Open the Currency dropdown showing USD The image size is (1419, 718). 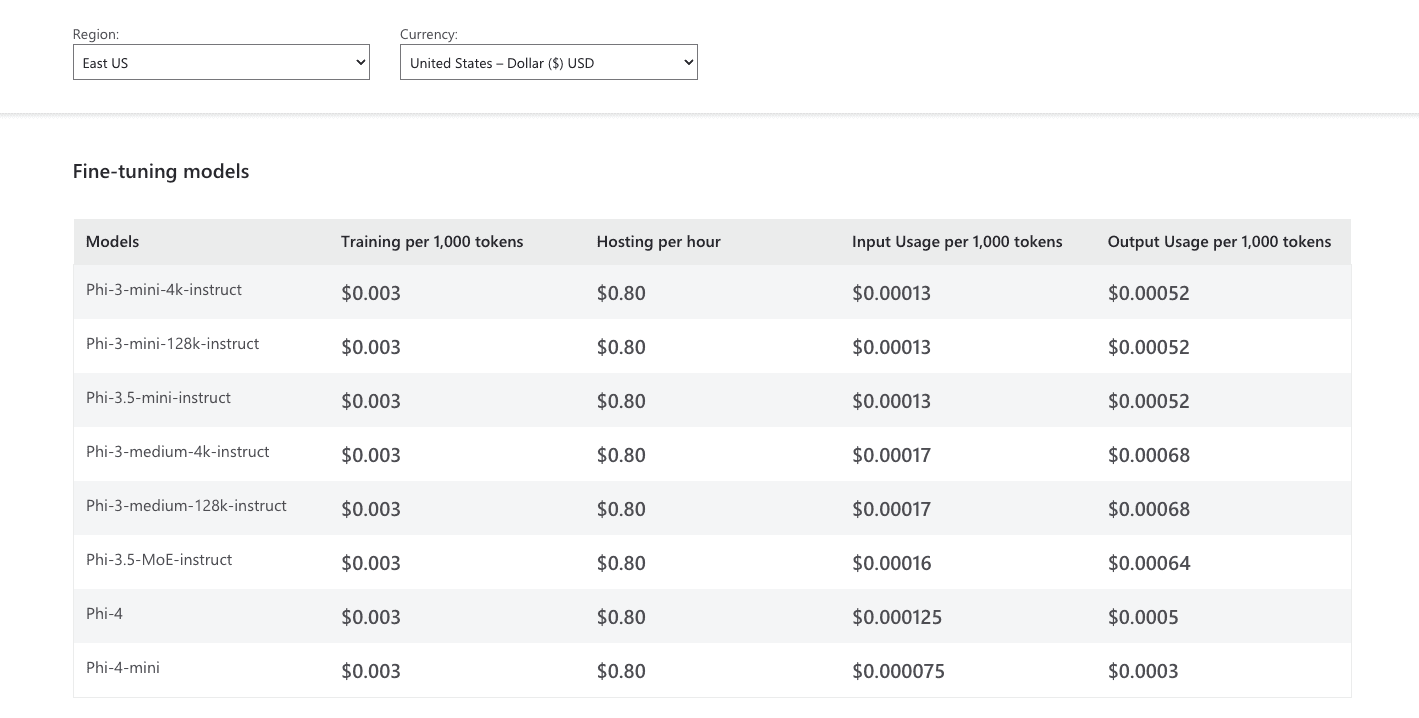(x=548, y=62)
